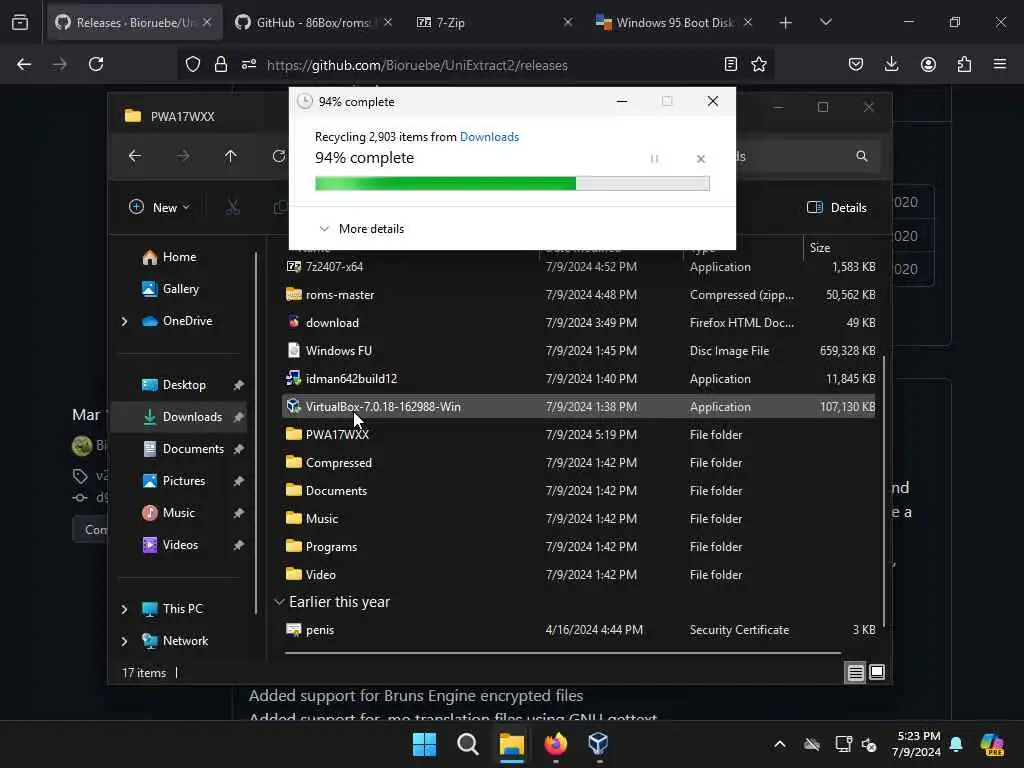The width and height of the screenshot is (1024, 768).
Task: Switch to Releases Bioruebe browser tab
Action: tap(135, 22)
